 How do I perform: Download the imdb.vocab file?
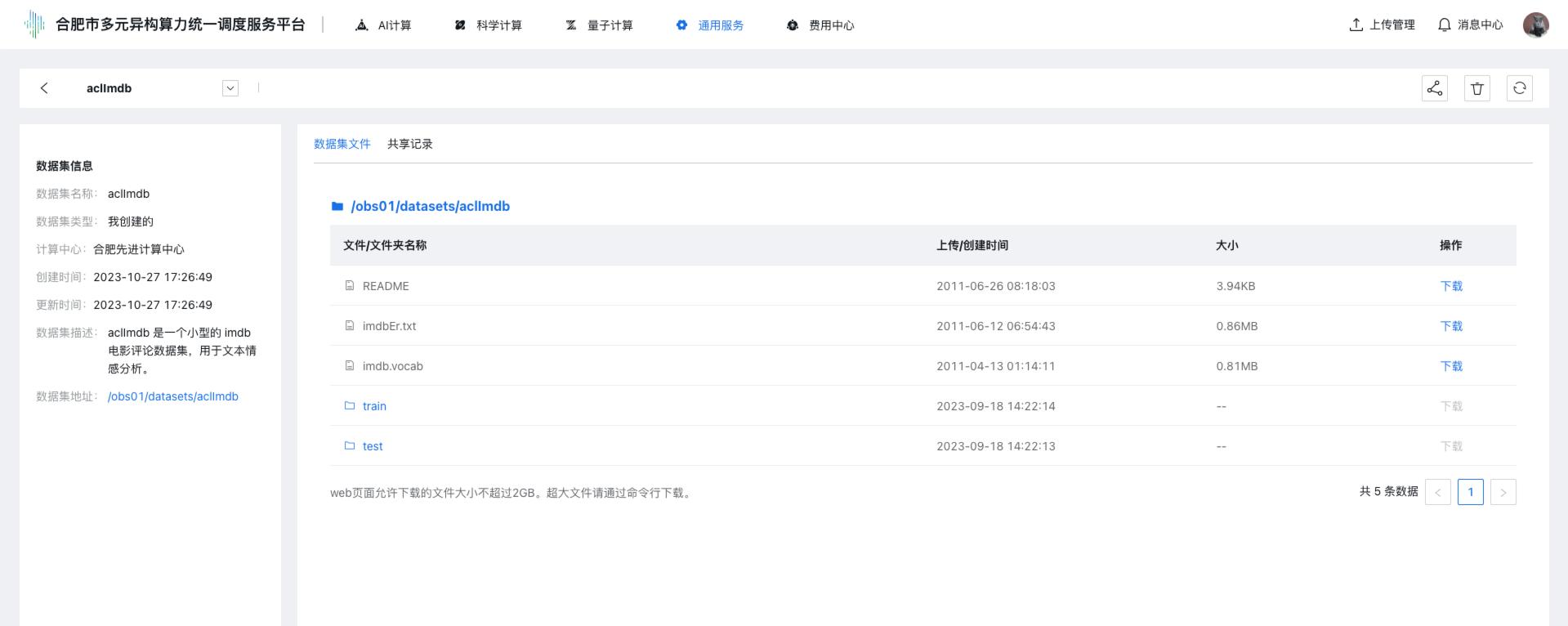click(1451, 366)
